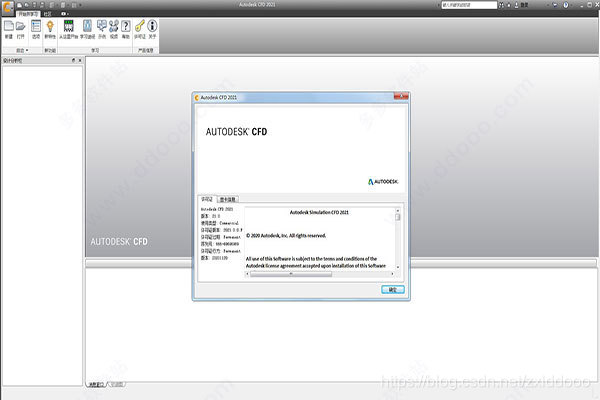The image size is (600, 400).
Task: Click the Open (打开) folder icon
Action: click(23, 27)
